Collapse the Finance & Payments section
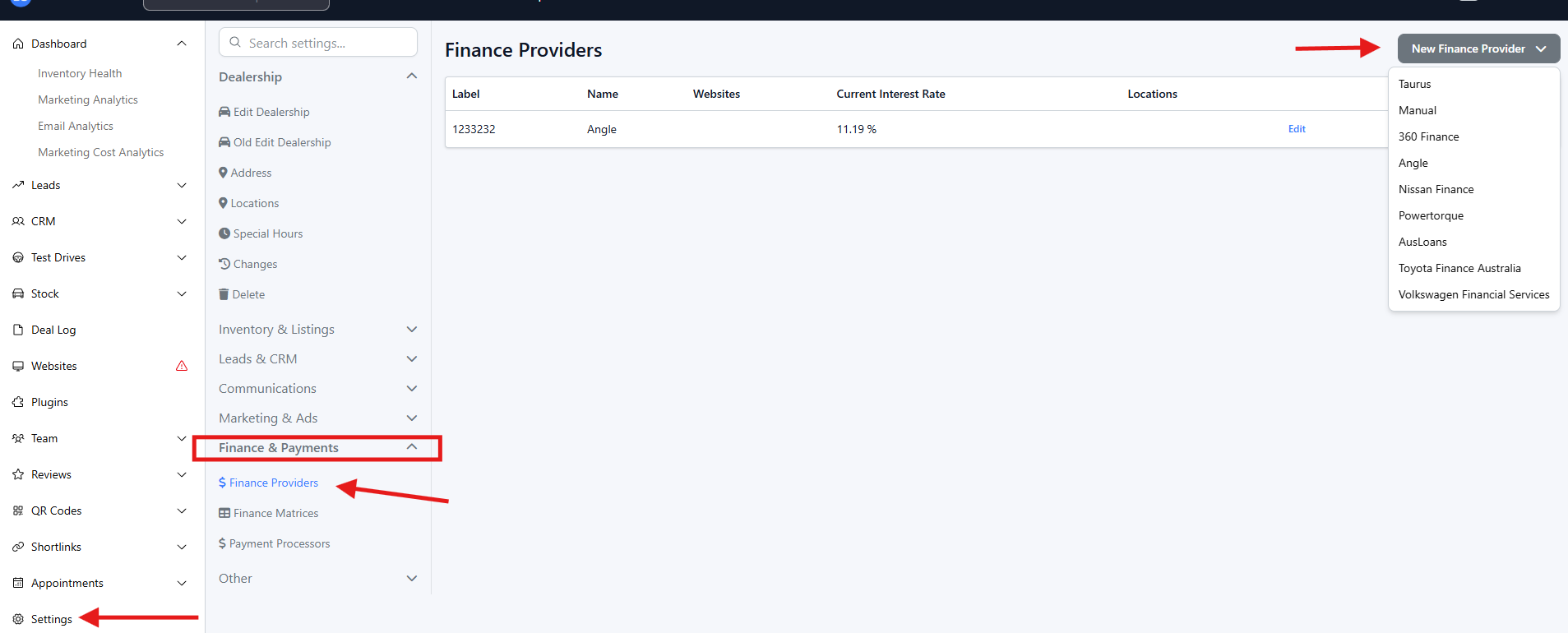Screen dimensions: 1568x633 [412, 447]
